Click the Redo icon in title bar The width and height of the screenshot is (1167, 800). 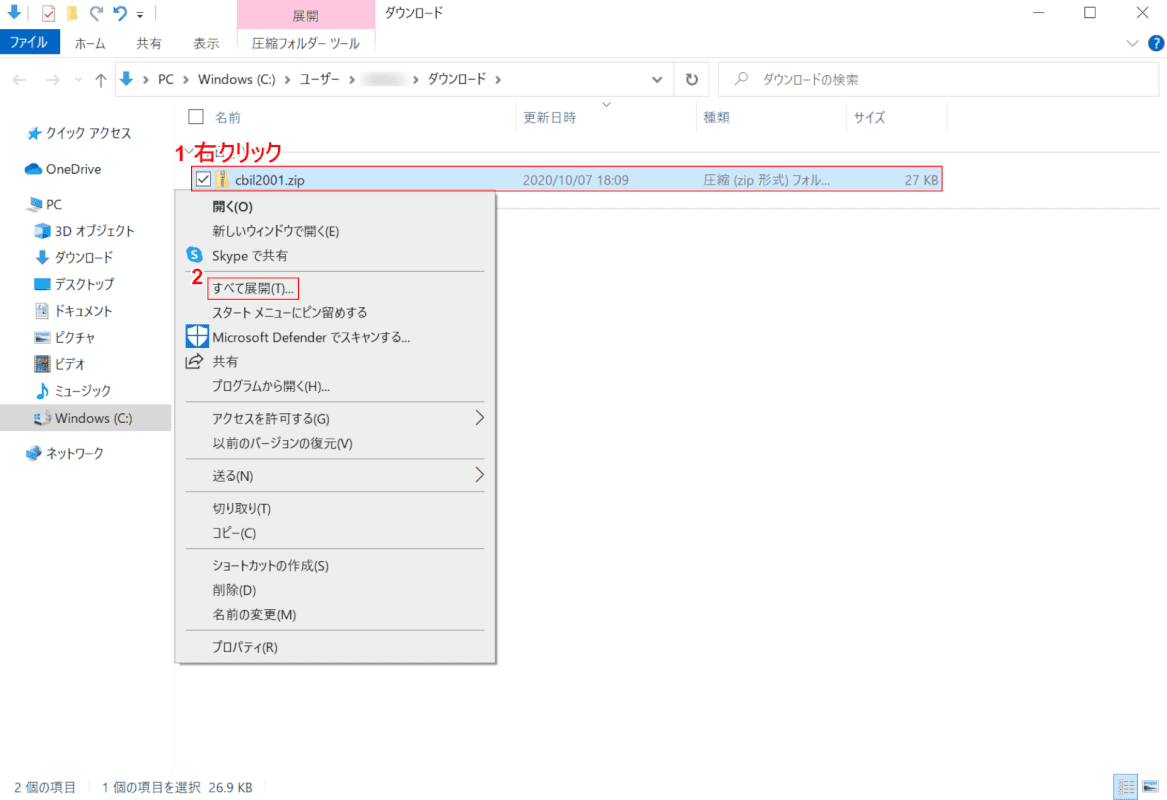(x=96, y=13)
